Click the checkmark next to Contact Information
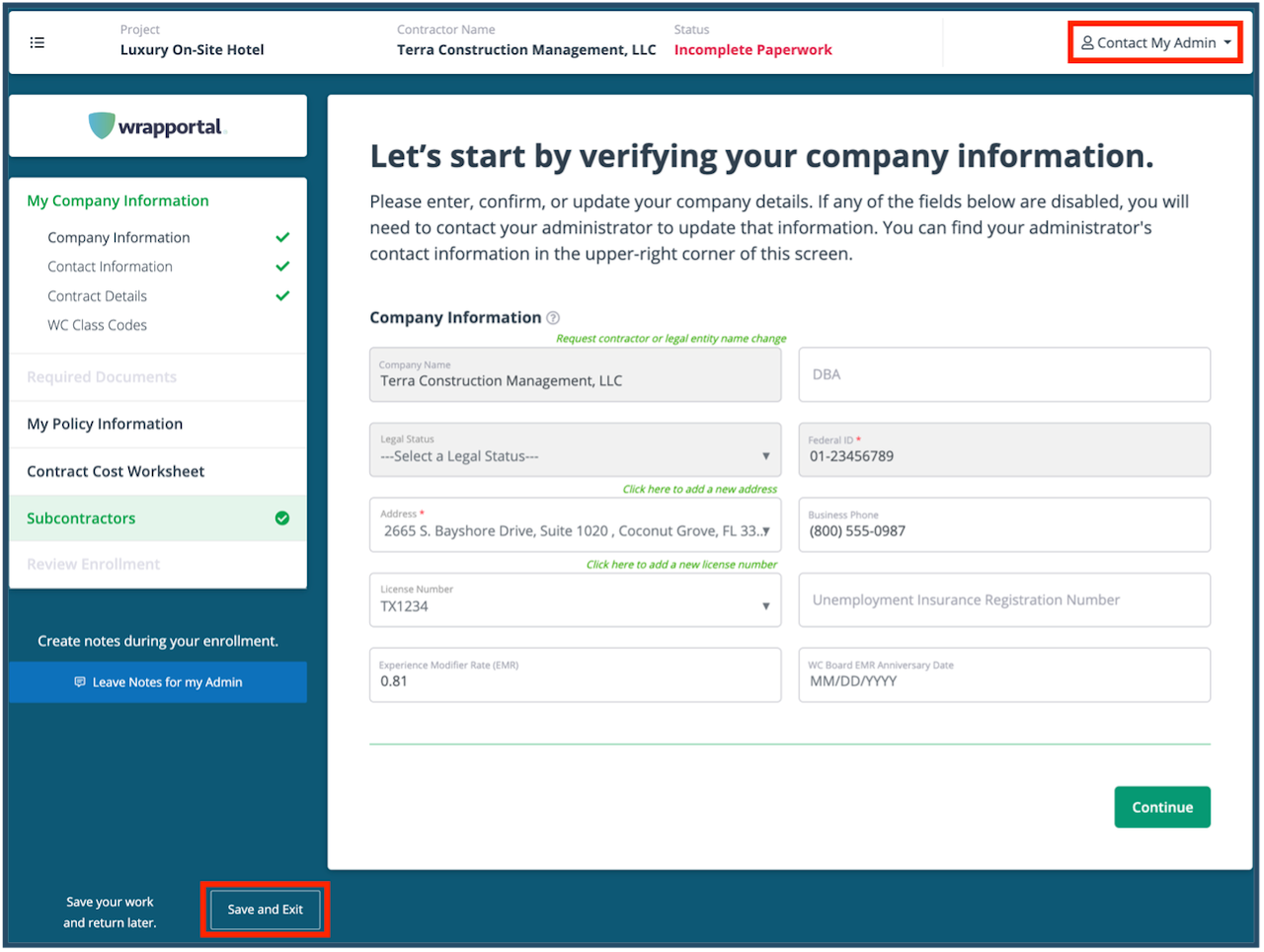Image resolution: width=1264 pixels, height=952 pixels. [x=282, y=267]
